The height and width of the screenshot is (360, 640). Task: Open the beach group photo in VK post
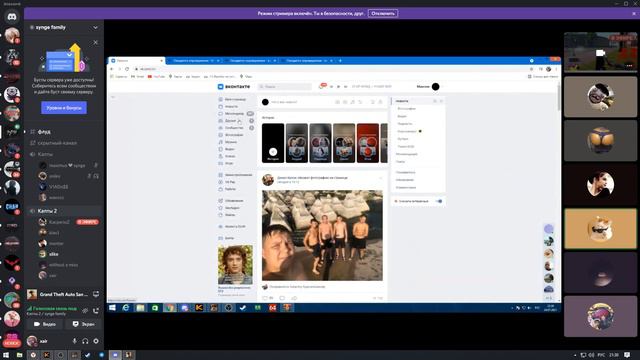click(x=322, y=235)
